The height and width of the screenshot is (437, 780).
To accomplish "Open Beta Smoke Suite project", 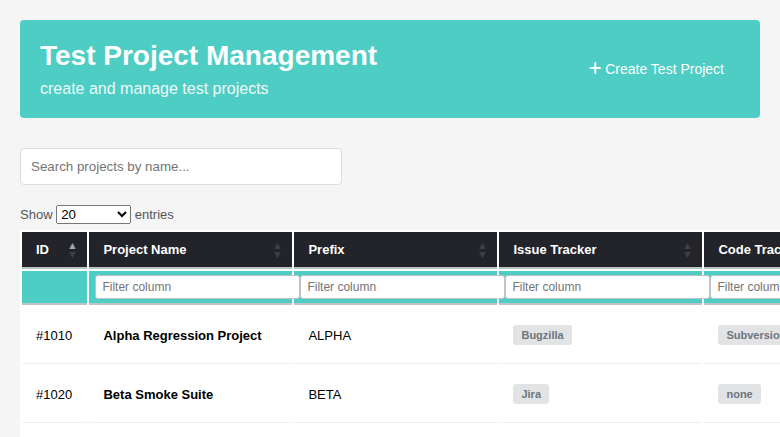I will point(158,394).
